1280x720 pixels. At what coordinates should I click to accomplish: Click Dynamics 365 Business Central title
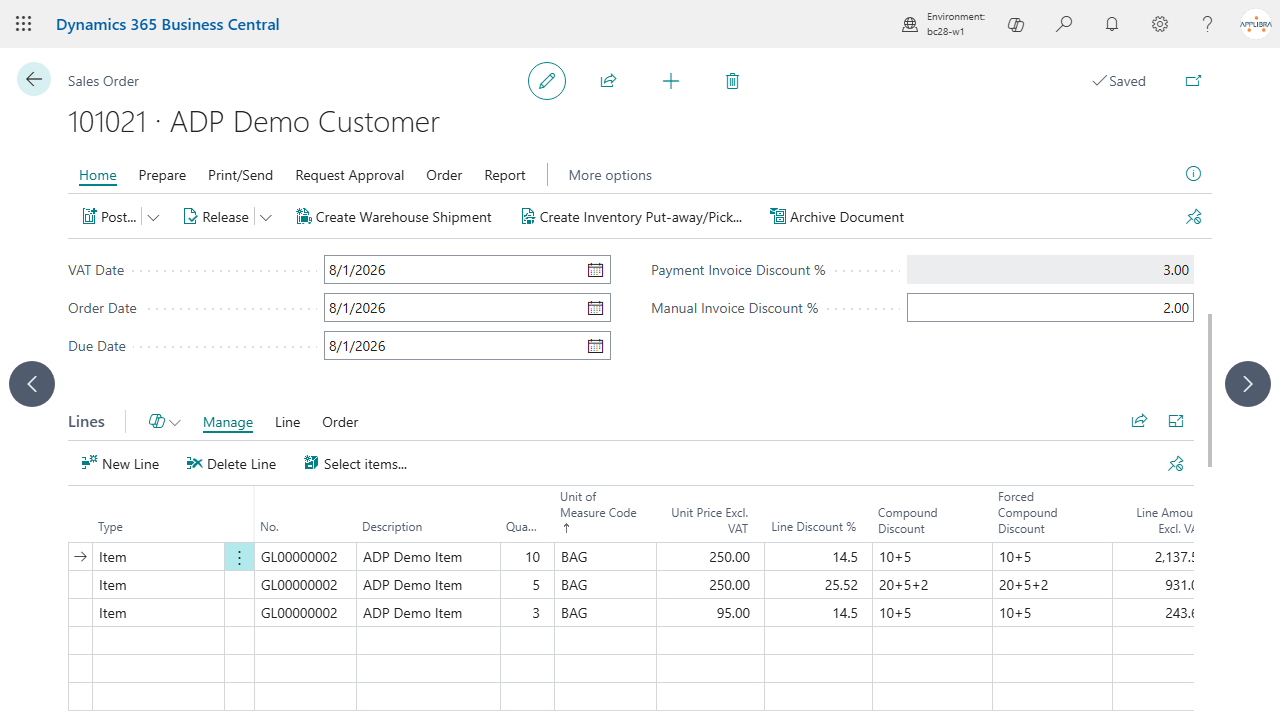168,24
